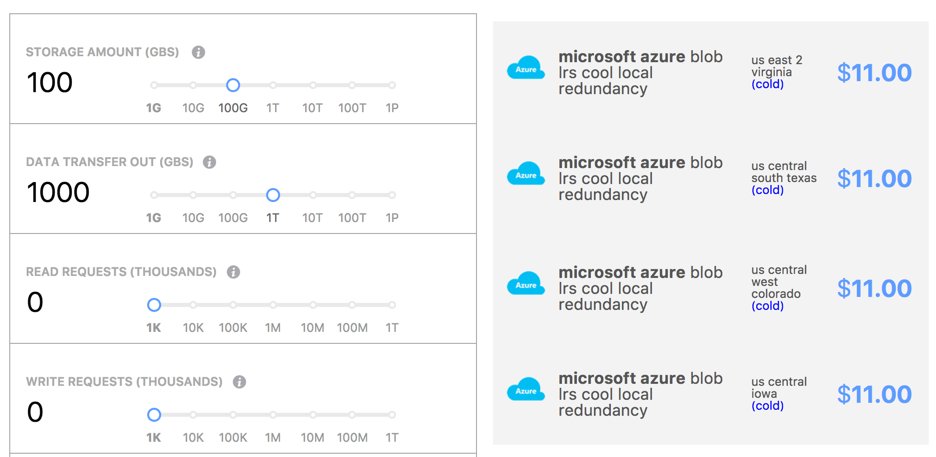The height and width of the screenshot is (457, 936).
Task: Set Write Requests slider to 1M stop
Action: (x=273, y=415)
